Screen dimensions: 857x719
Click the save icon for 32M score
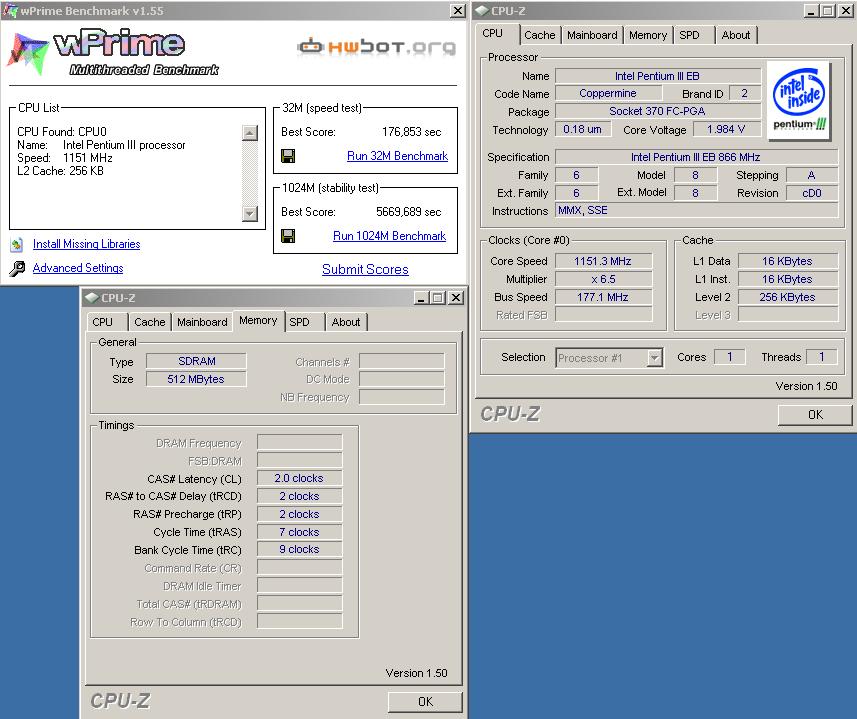tap(288, 156)
